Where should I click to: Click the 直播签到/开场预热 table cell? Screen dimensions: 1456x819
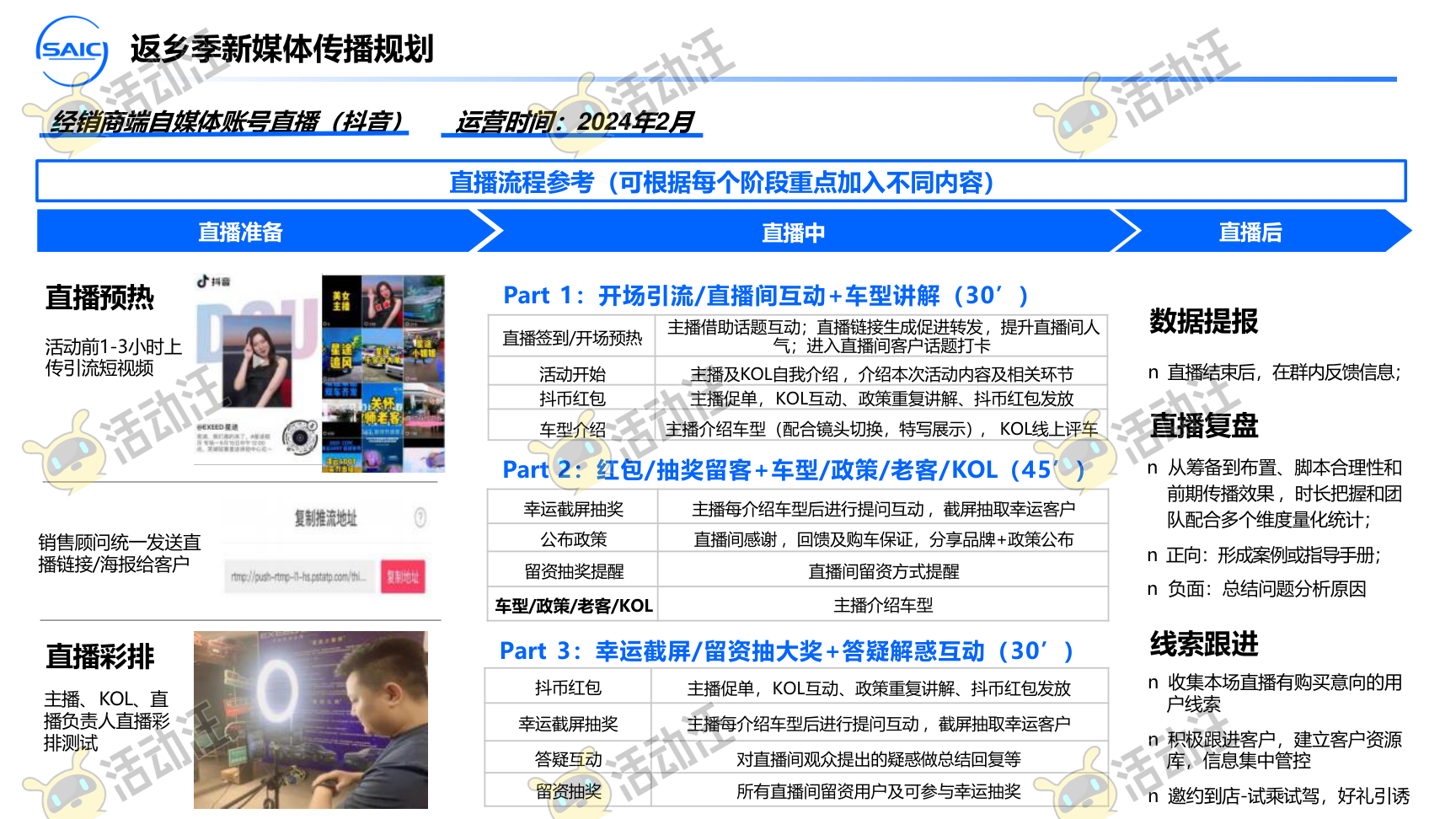pos(572,338)
